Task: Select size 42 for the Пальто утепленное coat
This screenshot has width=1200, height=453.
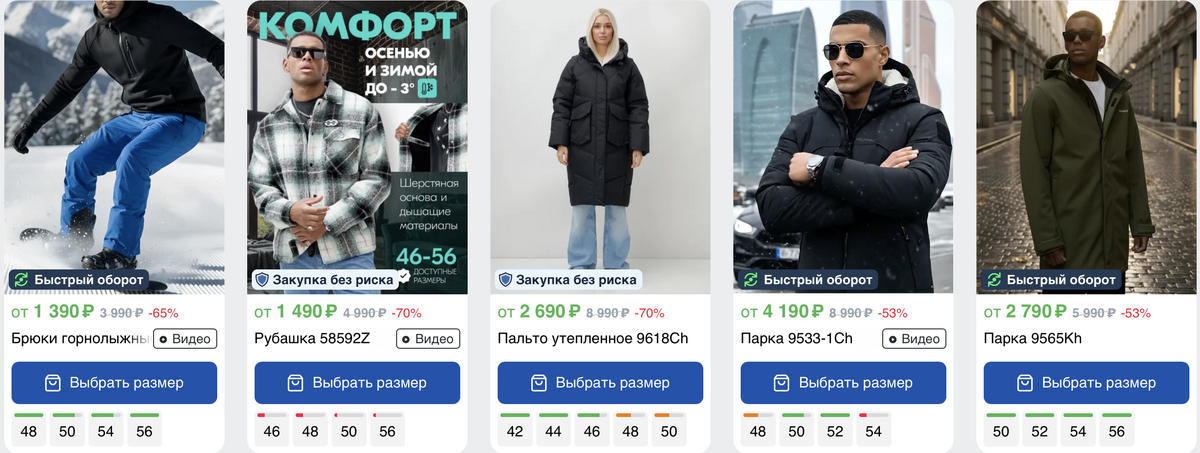Action: point(514,431)
